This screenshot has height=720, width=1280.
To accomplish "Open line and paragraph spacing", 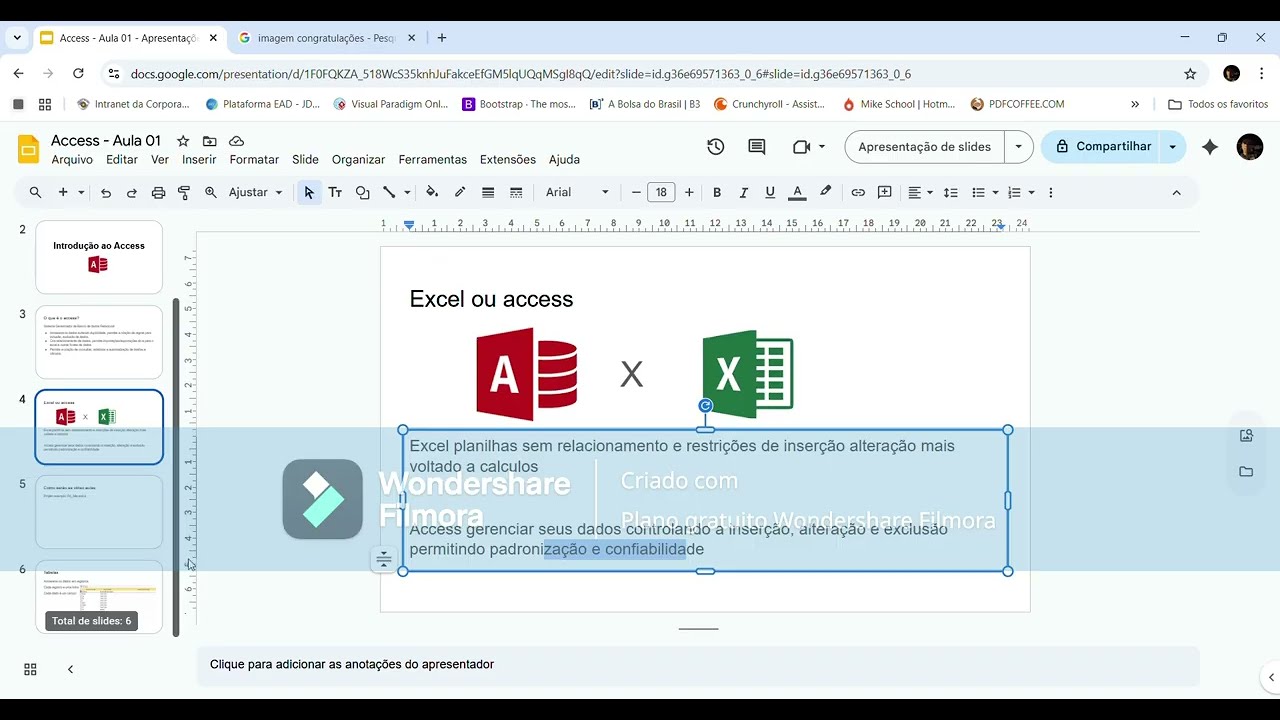I will point(951,192).
